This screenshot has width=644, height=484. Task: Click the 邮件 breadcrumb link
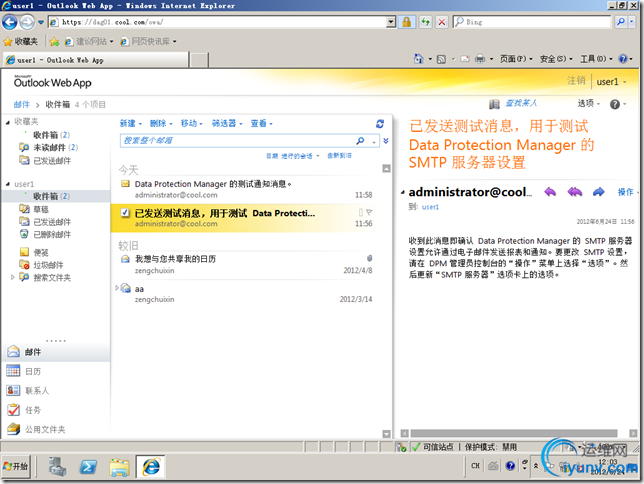(x=21, y=104)
